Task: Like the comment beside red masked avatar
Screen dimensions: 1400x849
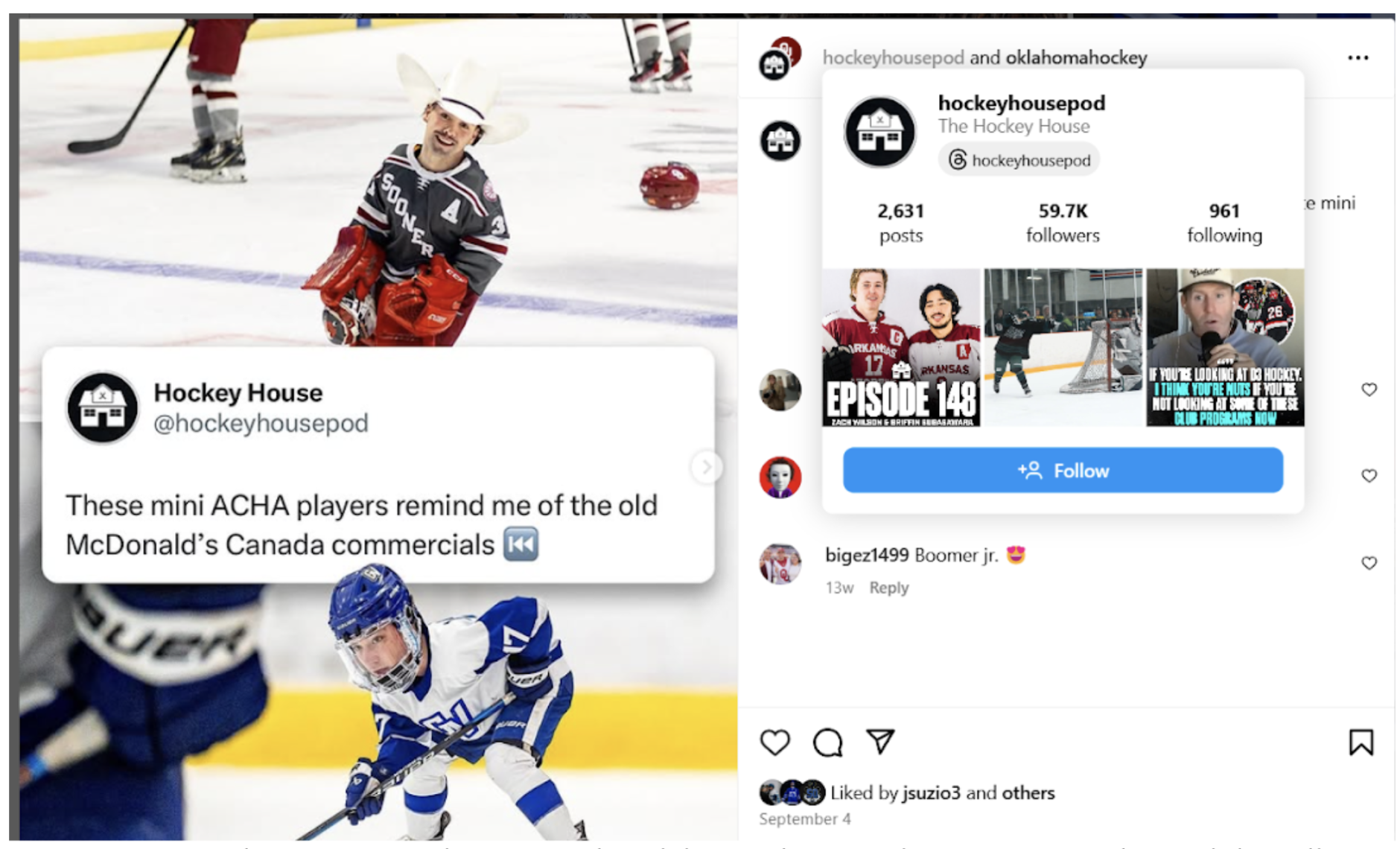Action: pyautogui.click(x=1369, y=476)
